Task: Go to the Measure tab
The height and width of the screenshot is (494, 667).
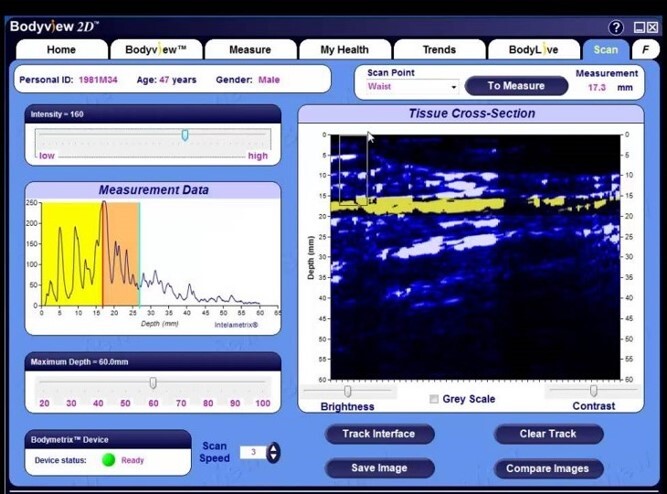Action: pos(250,49)
